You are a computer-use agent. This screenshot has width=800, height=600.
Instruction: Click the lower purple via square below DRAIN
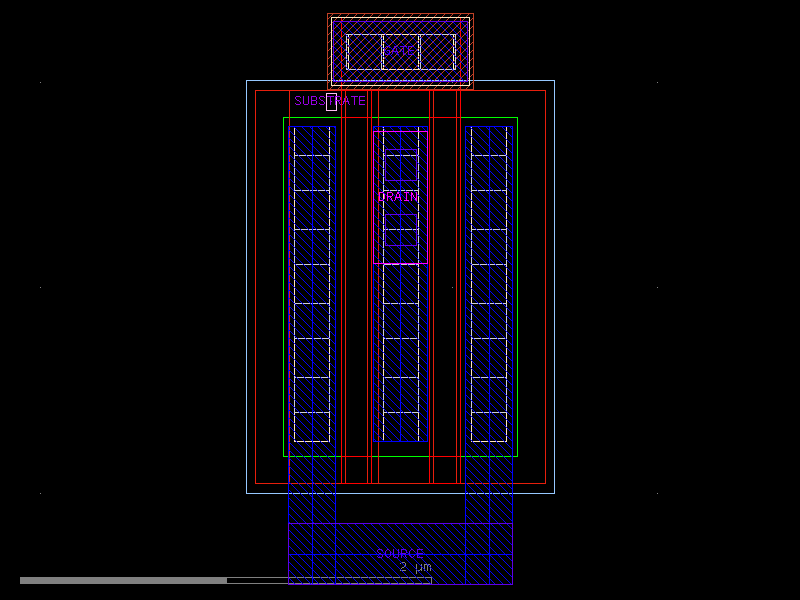tap(401, 230)
